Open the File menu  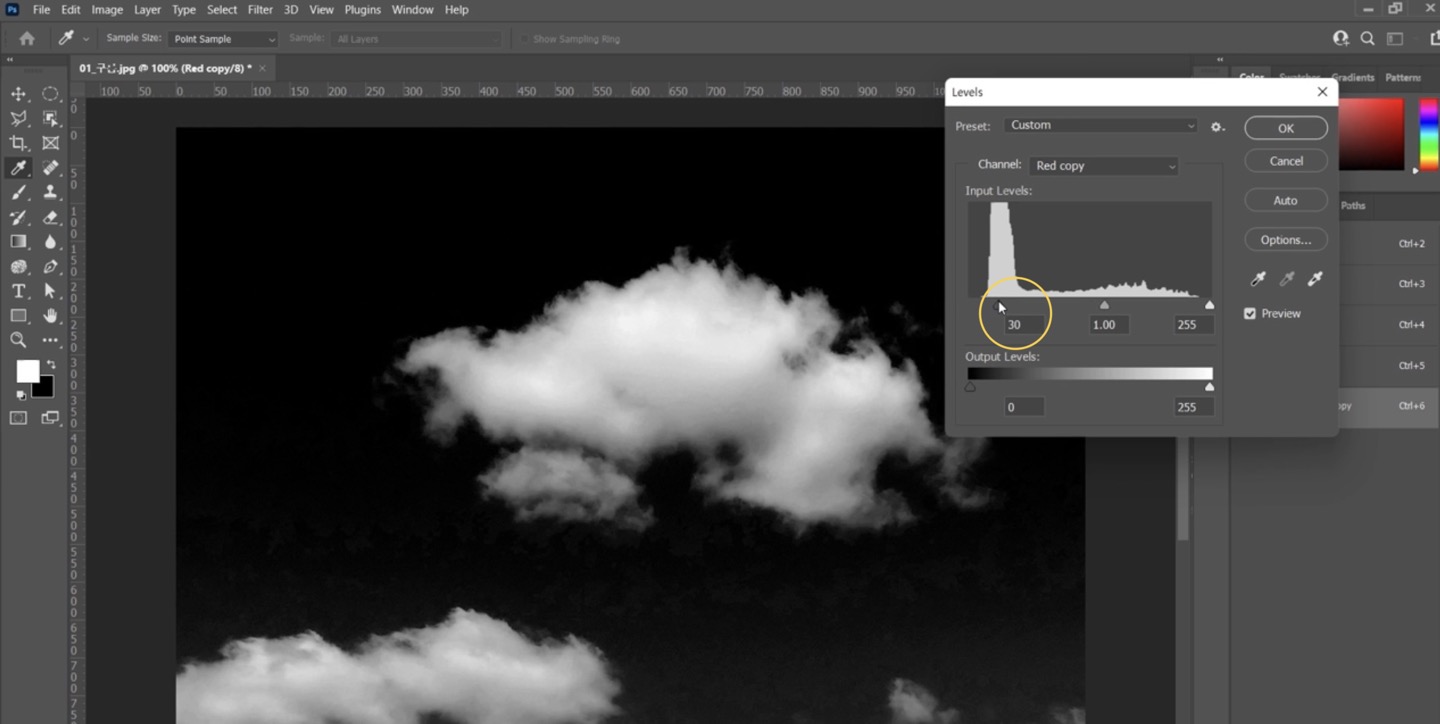coord(41,10)
